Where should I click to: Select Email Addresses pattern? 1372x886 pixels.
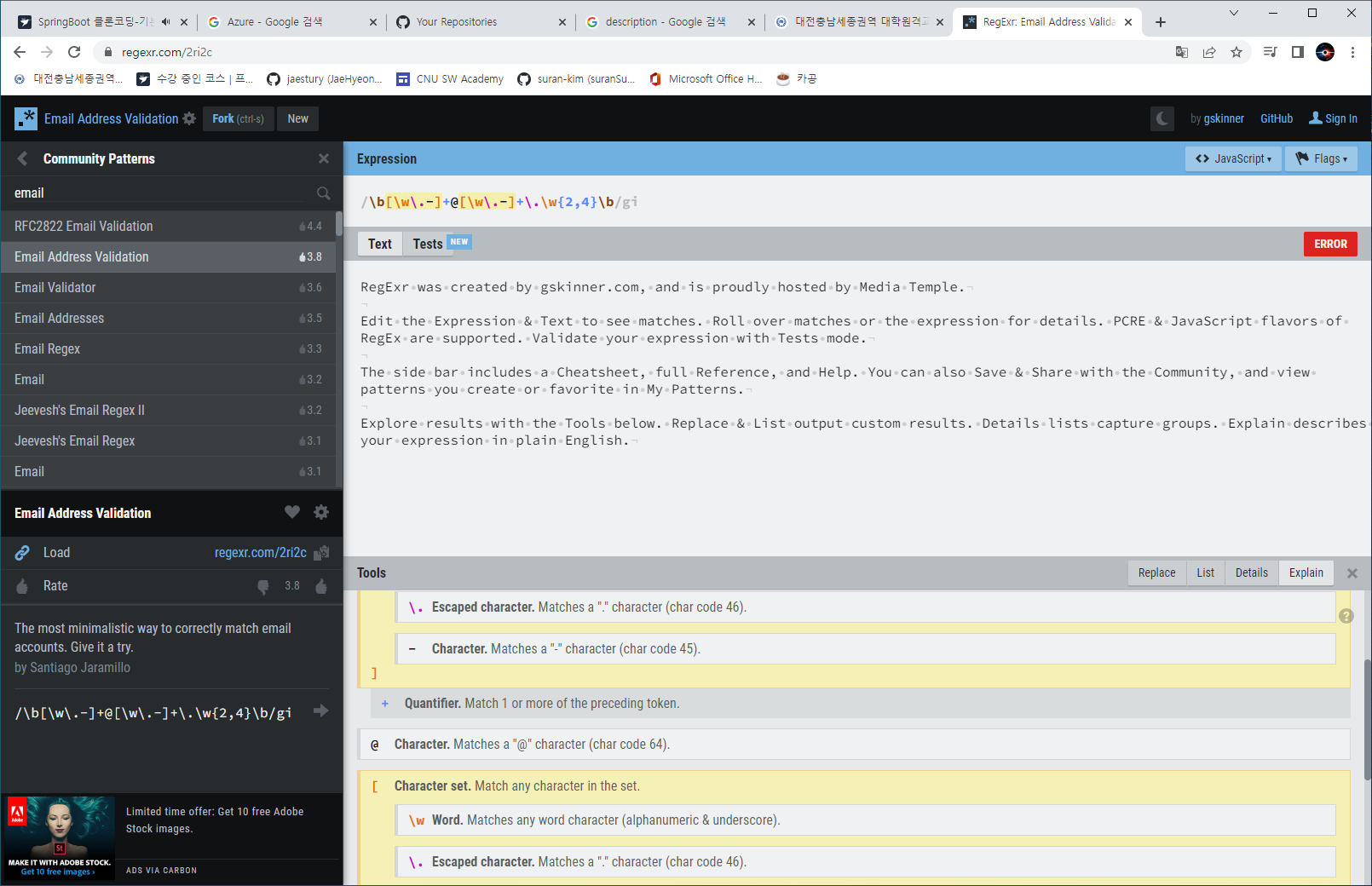[x=168, y=318]
